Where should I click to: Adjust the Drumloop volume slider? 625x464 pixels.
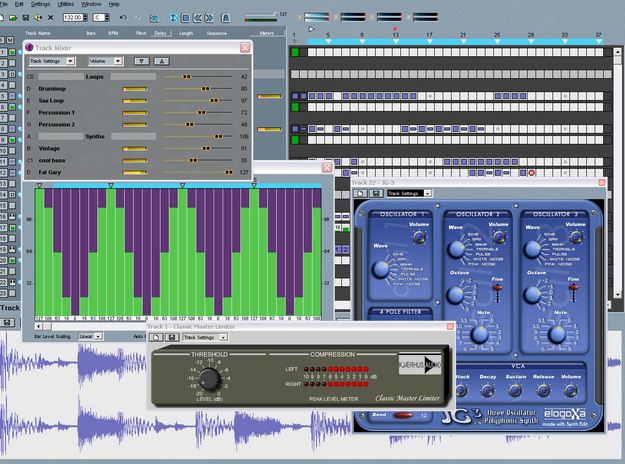click(205, 88)
